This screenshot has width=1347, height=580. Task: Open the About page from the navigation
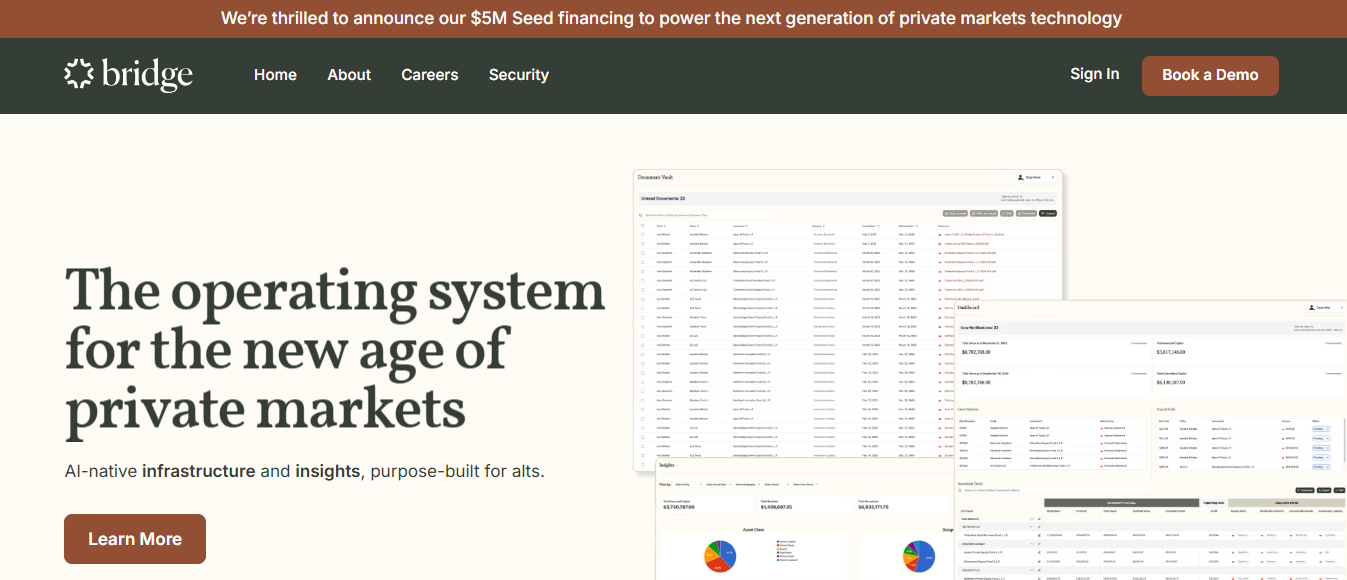point(348,74)
